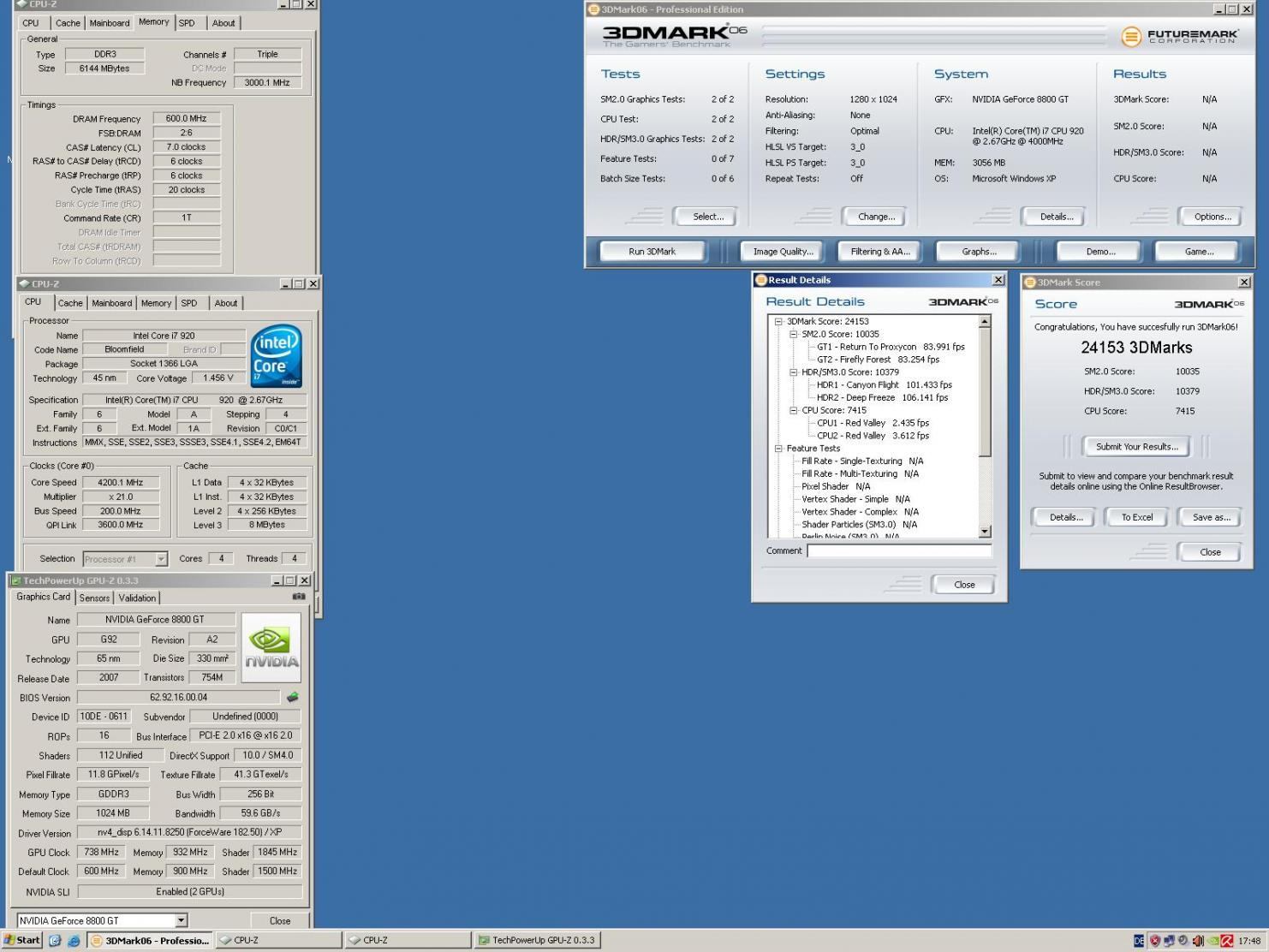
Task: Open the Start menu
Action: point(21,940)
